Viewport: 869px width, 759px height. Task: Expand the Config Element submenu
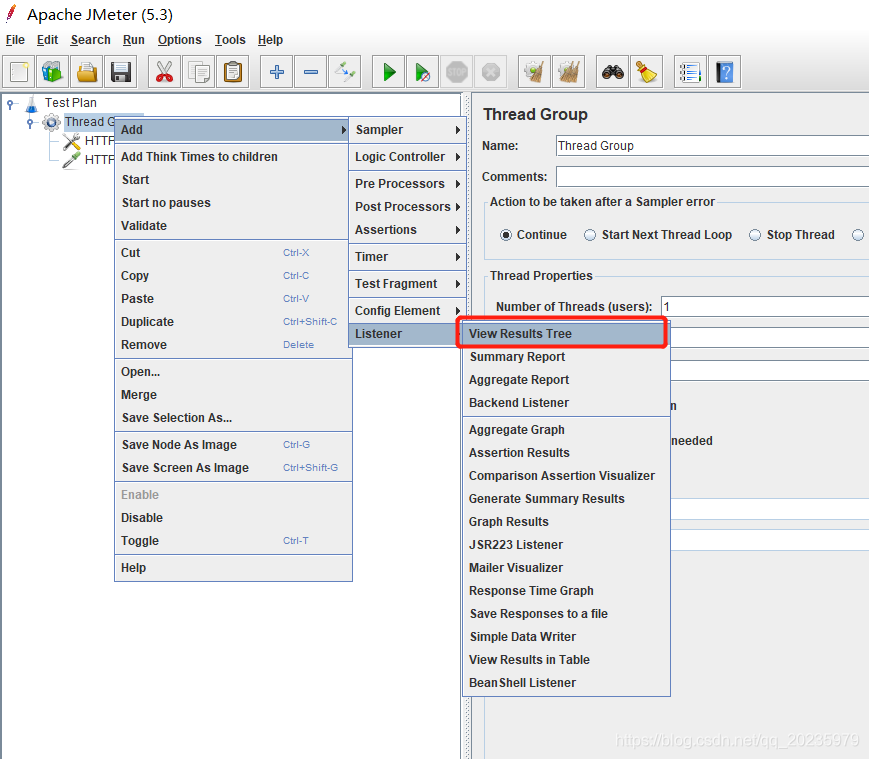point(407,311)
